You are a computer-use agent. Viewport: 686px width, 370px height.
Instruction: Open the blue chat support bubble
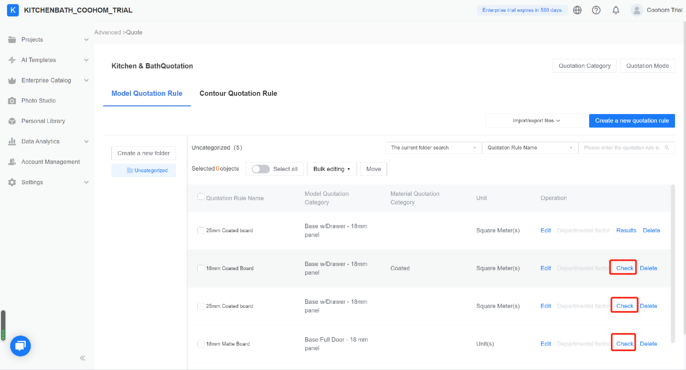[21, 346]
